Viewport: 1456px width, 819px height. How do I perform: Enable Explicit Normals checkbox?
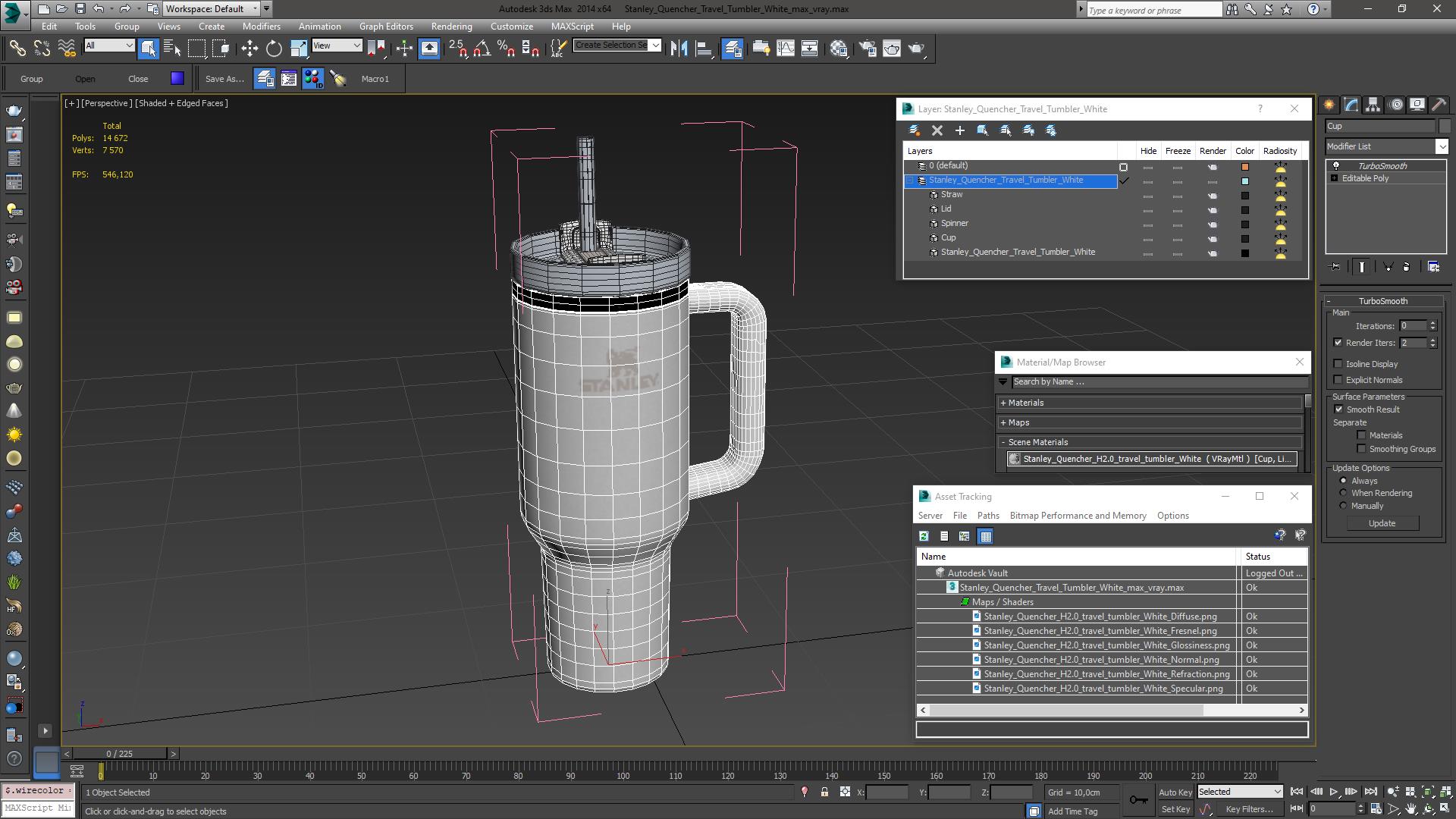[x=1338, y=380]
